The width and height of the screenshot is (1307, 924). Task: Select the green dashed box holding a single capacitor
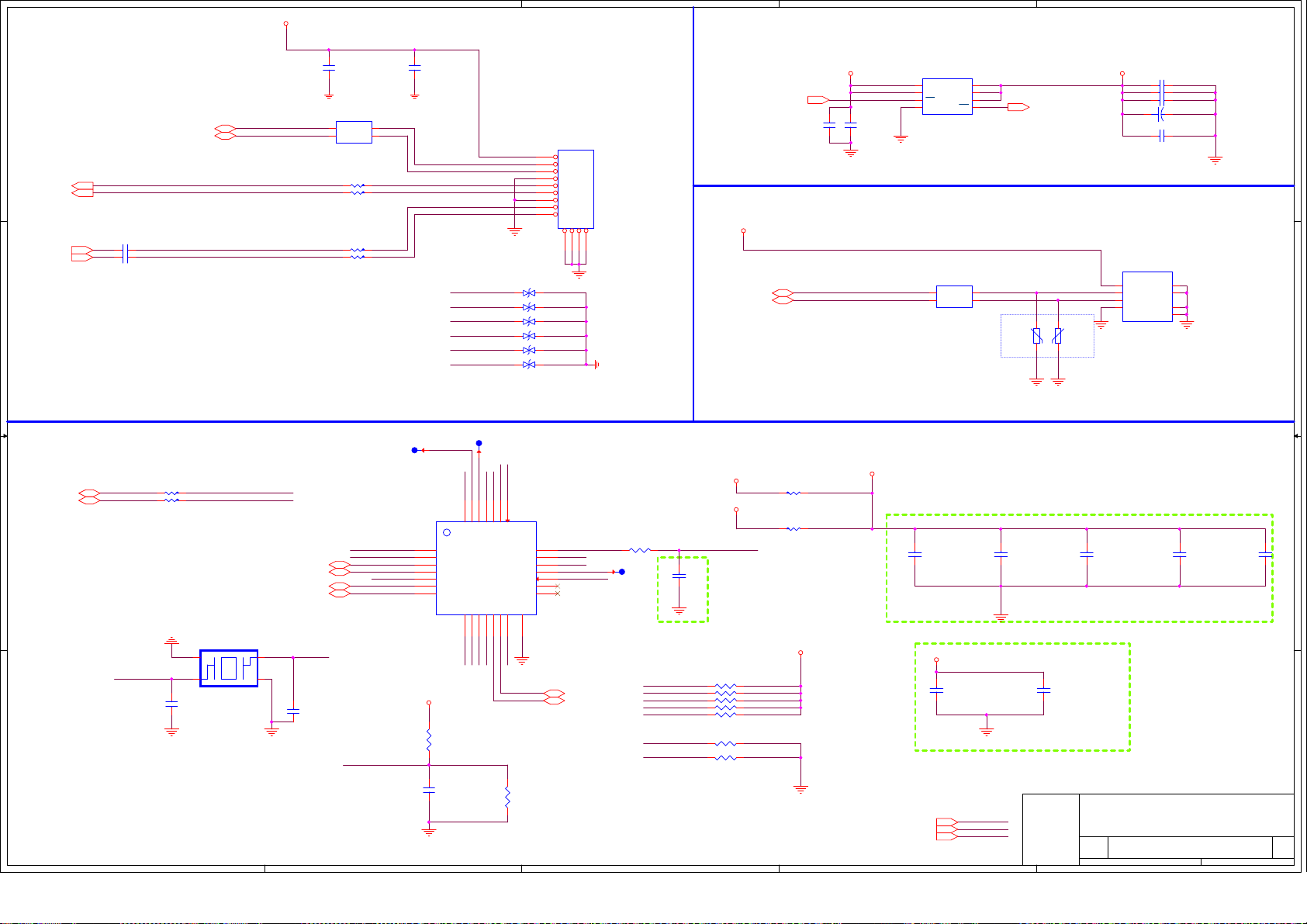coord(683,590)
